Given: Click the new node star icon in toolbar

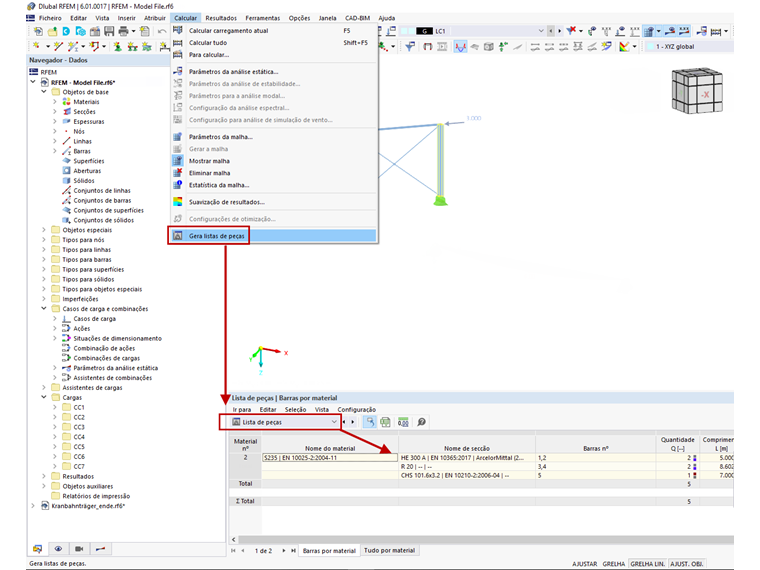Looking at the screenshot, I should (x=36, y=47).
